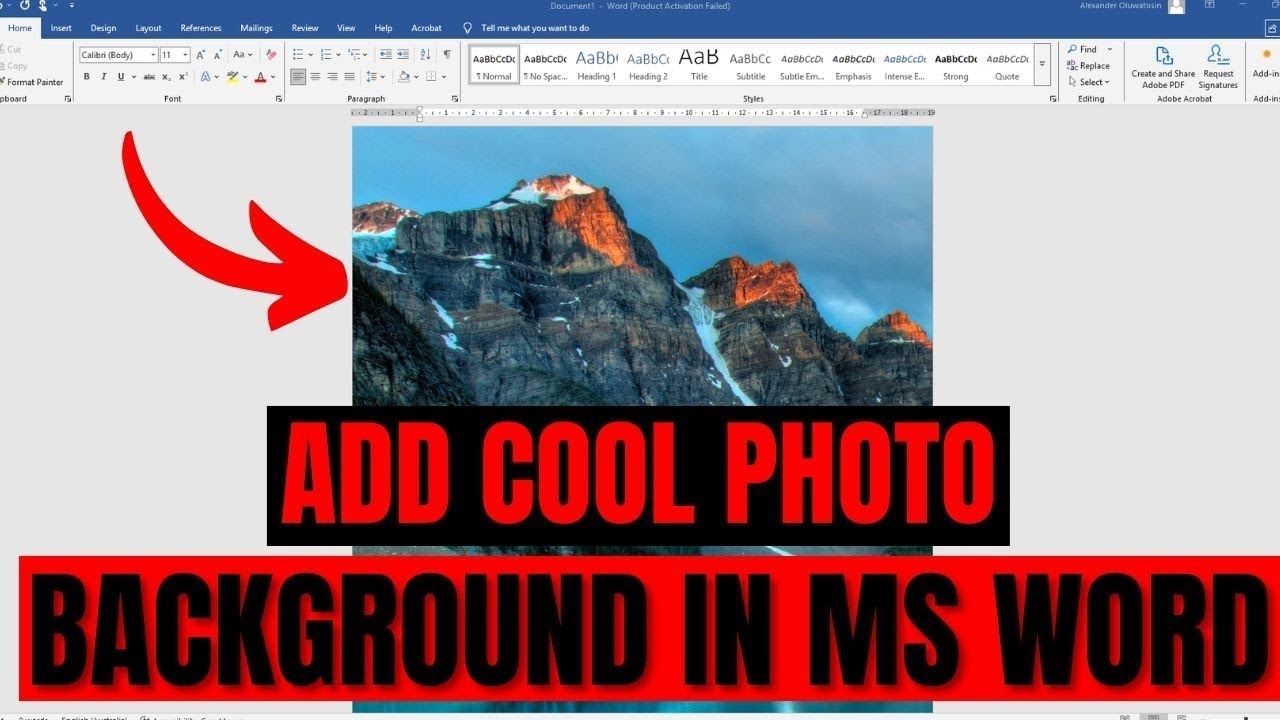Toggle superscript formatting
Screen dimensions: 1280x720
(183, 77)
